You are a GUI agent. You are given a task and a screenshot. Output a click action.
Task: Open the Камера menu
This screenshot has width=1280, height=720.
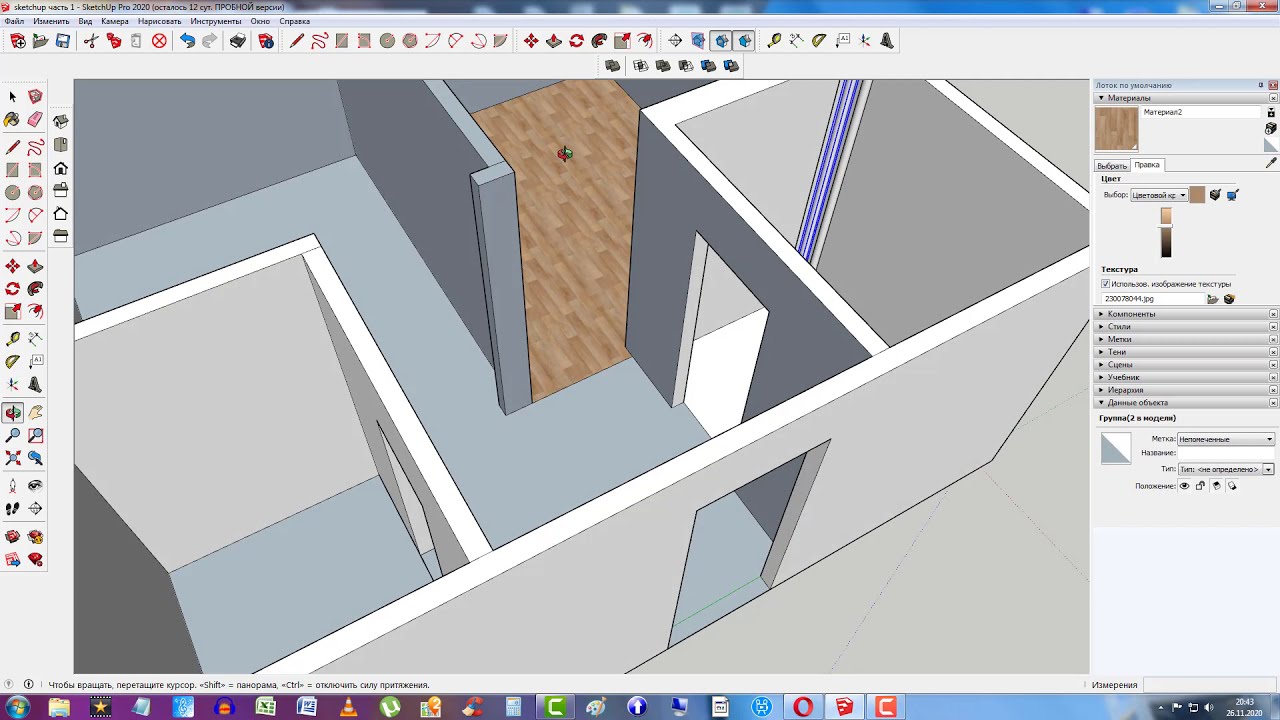[114, 21]
